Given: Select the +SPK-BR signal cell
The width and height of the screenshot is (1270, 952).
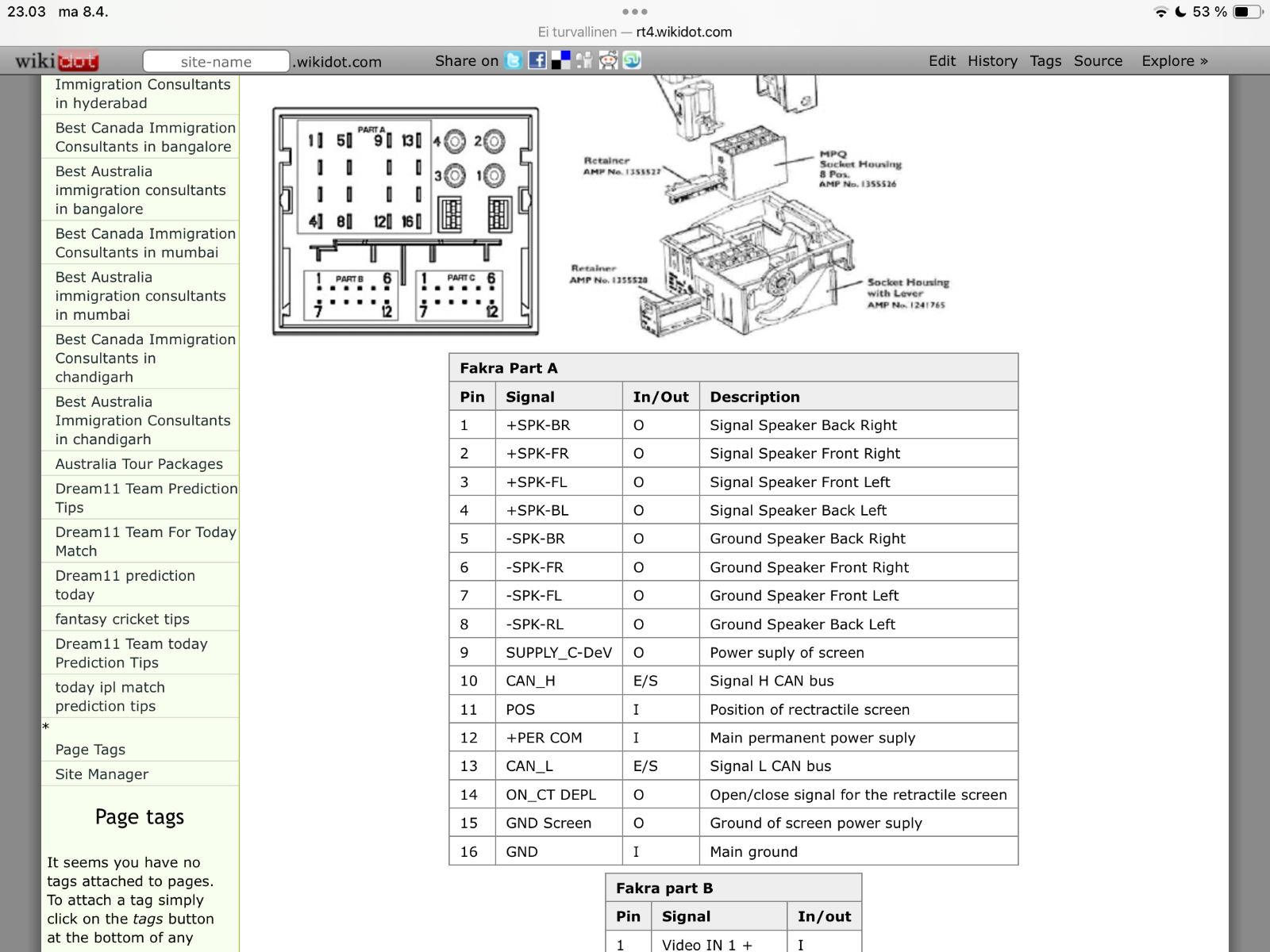Looking at the screenshot, I should [559, 425].
